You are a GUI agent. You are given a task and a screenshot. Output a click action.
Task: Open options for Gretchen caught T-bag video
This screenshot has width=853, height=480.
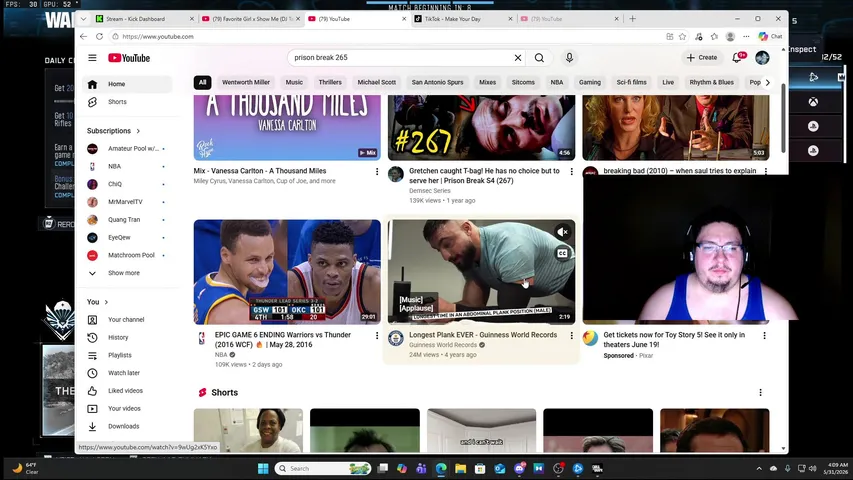(571, 171)
